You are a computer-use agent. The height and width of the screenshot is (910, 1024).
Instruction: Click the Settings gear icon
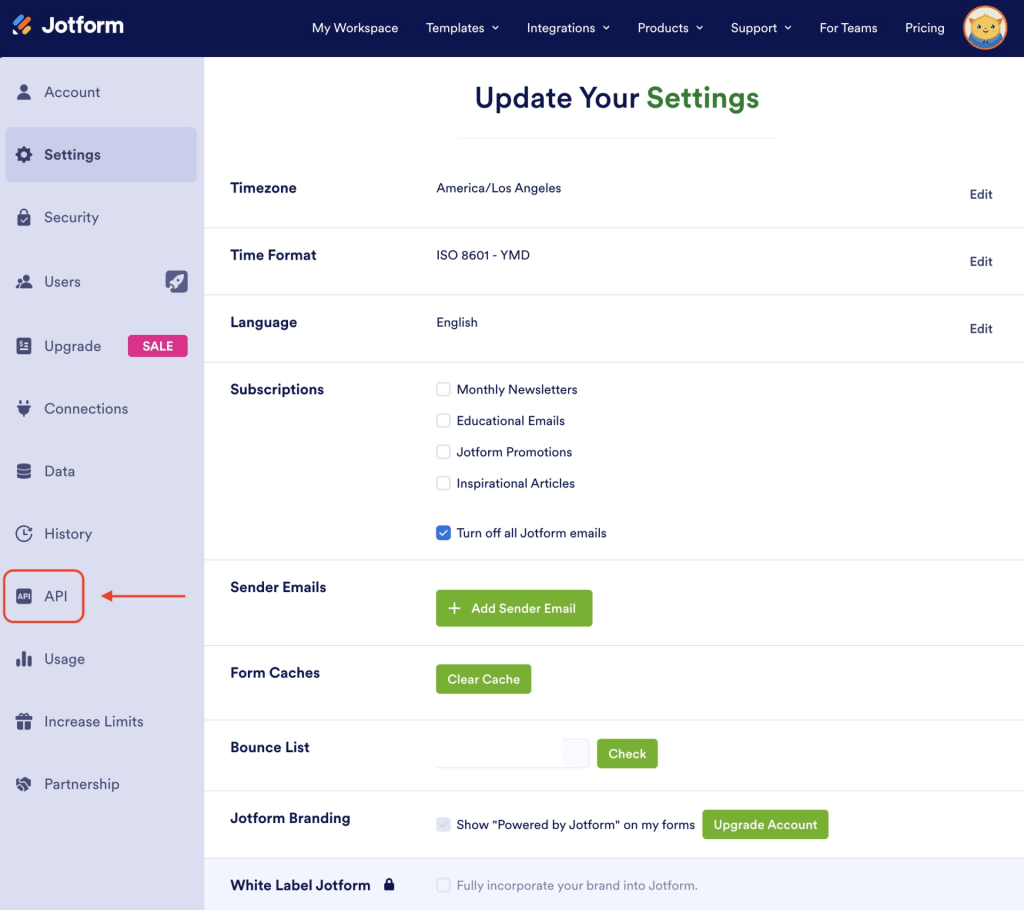pos(24,155)
